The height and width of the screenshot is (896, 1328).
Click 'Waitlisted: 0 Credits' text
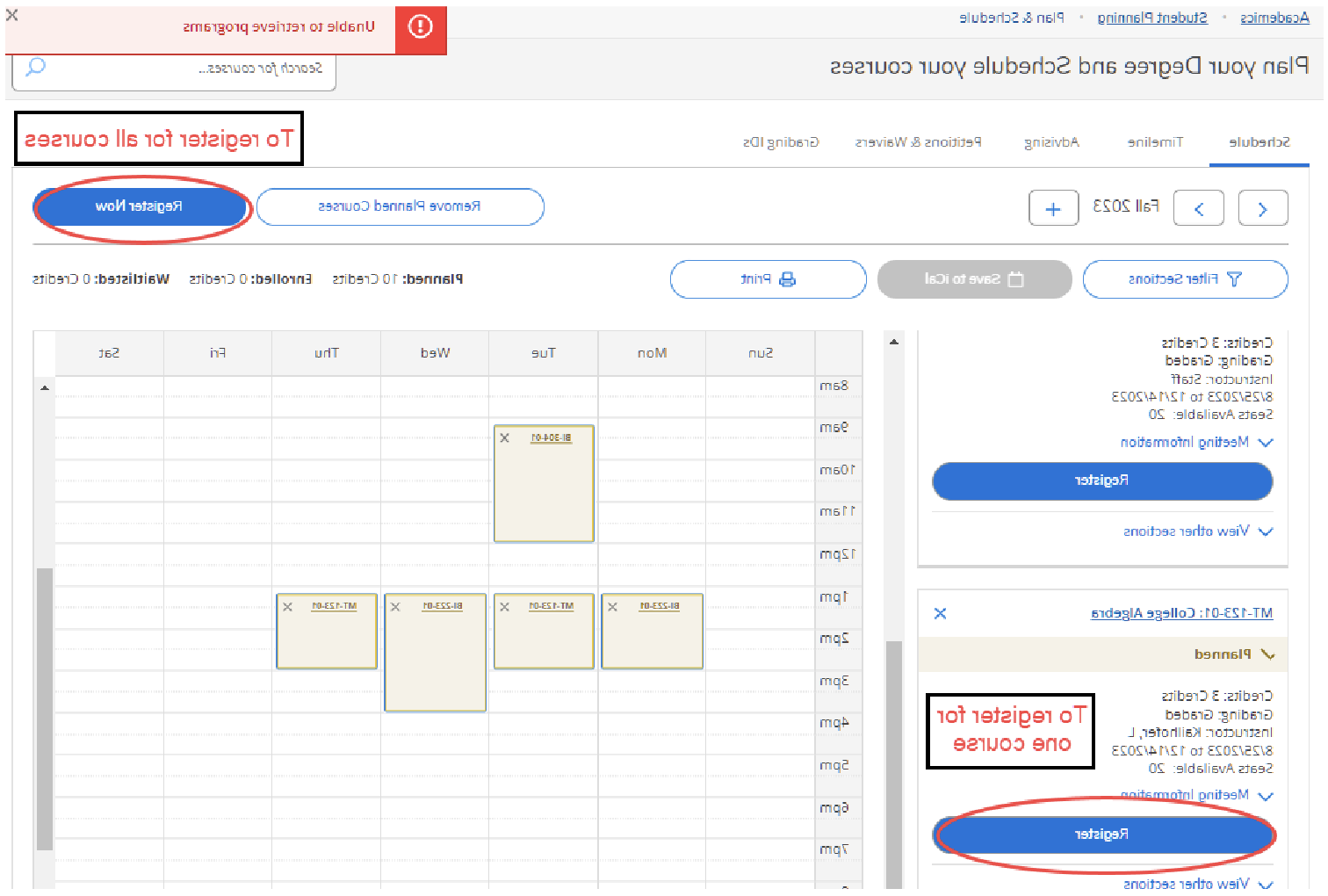pyautogui.click(x=101, y=279)
